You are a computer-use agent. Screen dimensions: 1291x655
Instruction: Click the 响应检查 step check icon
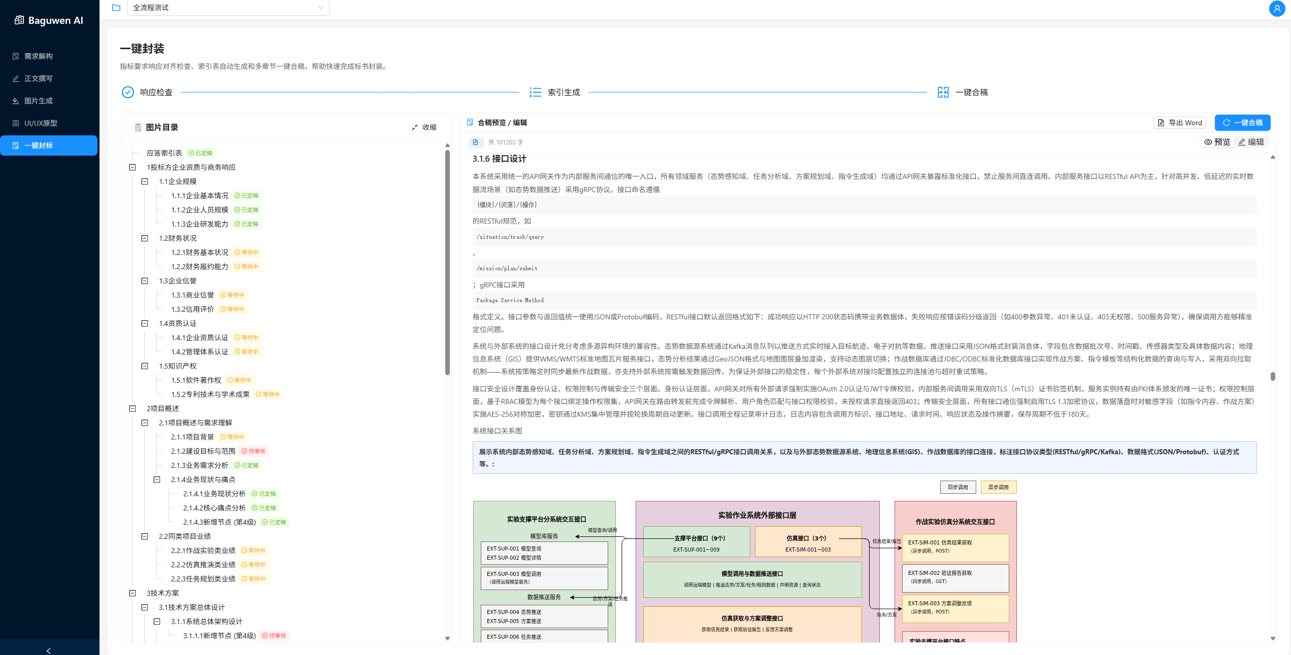[128, 92]
